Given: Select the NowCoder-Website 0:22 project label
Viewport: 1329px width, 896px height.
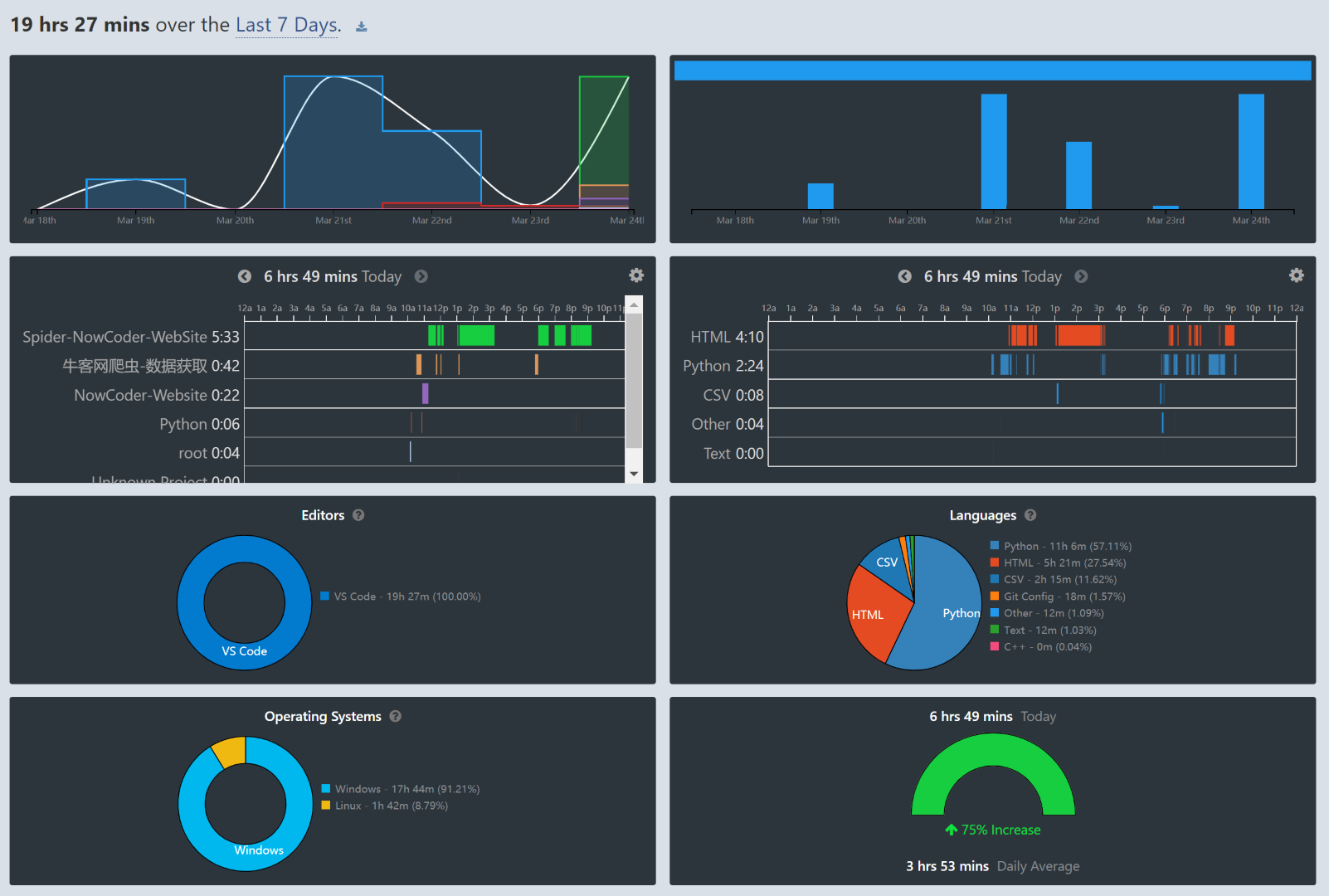Looking at the screenshot, I should [157, 395].
